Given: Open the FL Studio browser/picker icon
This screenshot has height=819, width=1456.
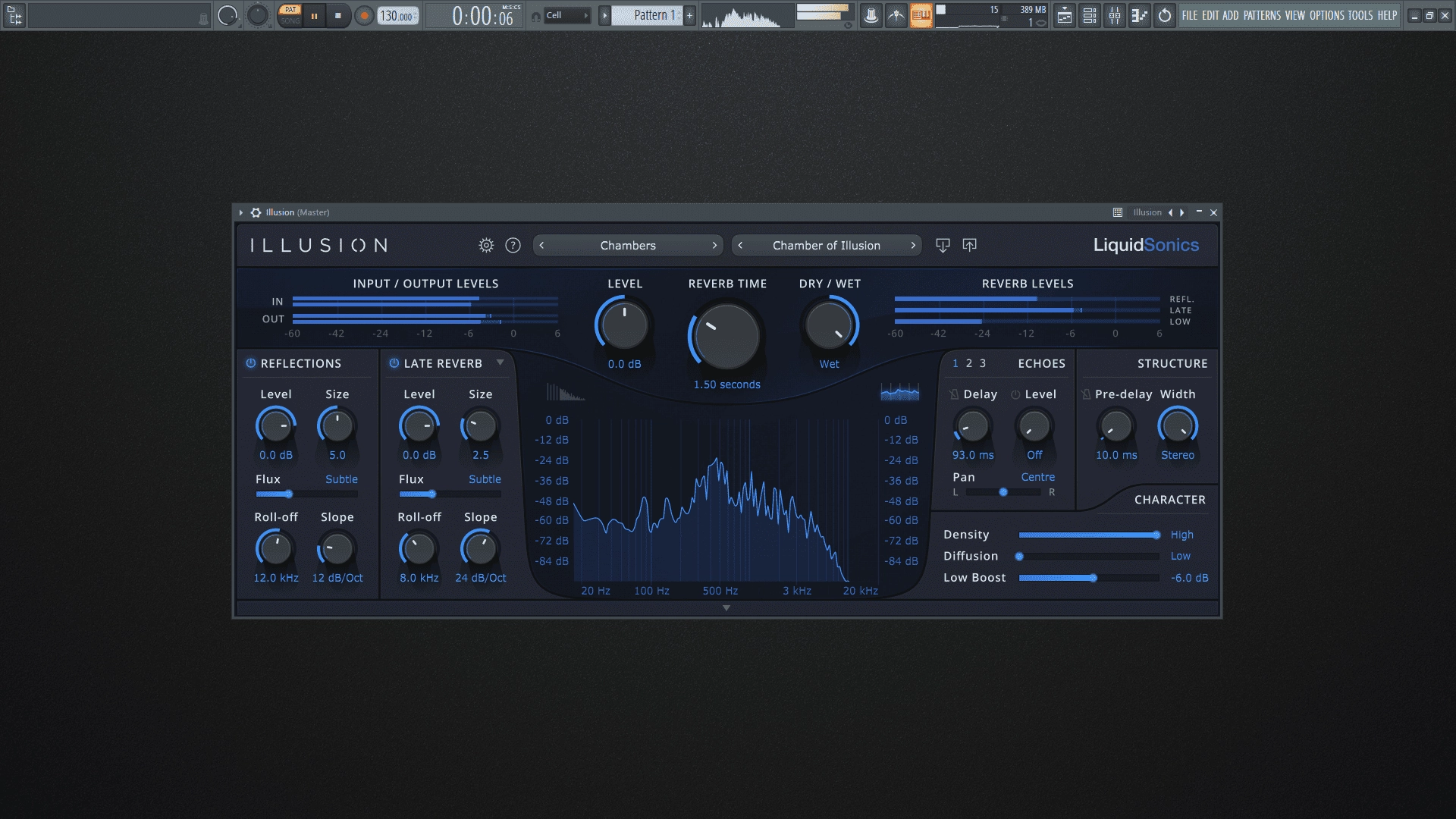Looking at the screenshot, I should [x=14, y=15].
